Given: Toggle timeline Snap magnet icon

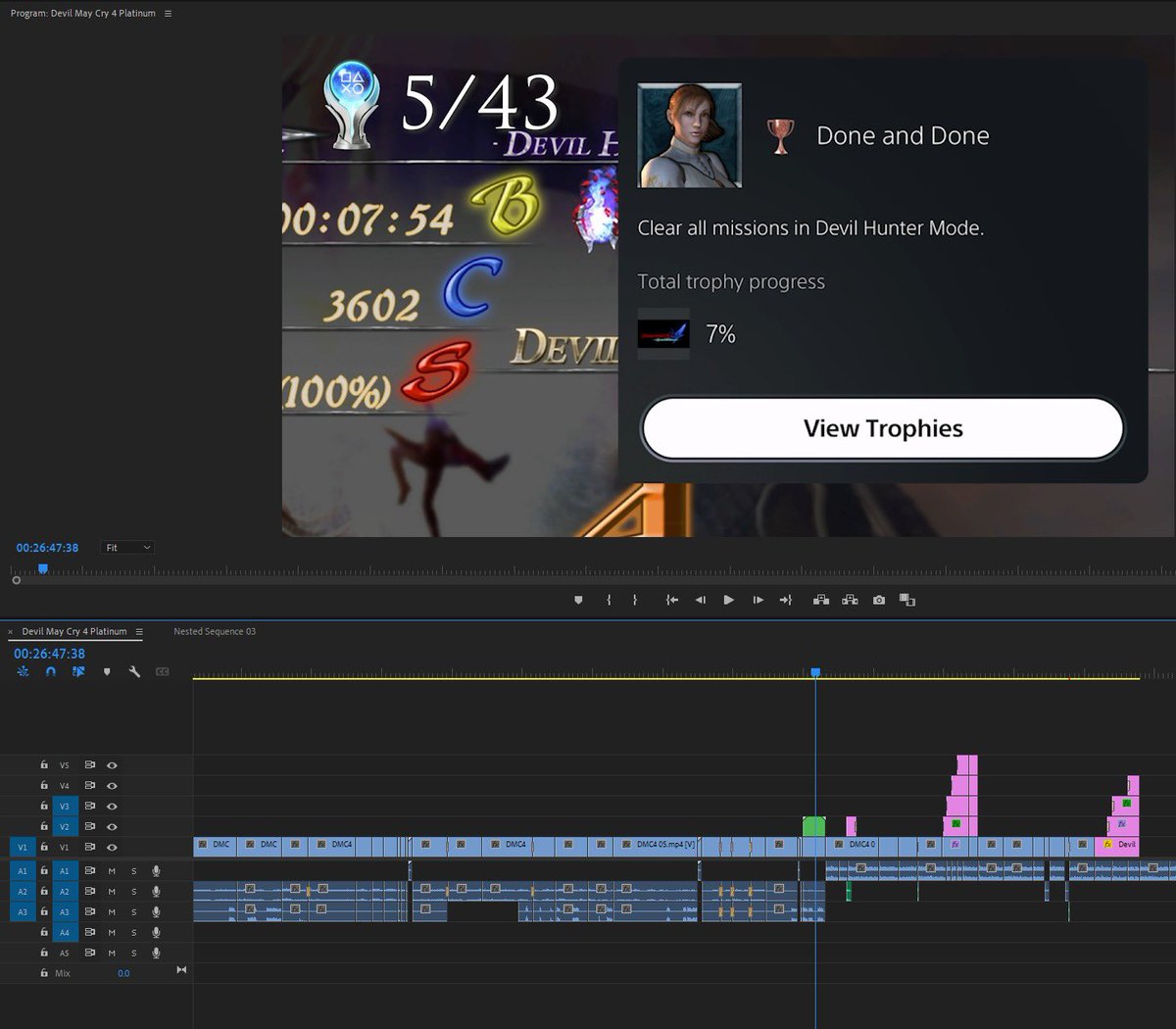Looking at the screenshot, I should pyautogui.click(x=51, y=671).
